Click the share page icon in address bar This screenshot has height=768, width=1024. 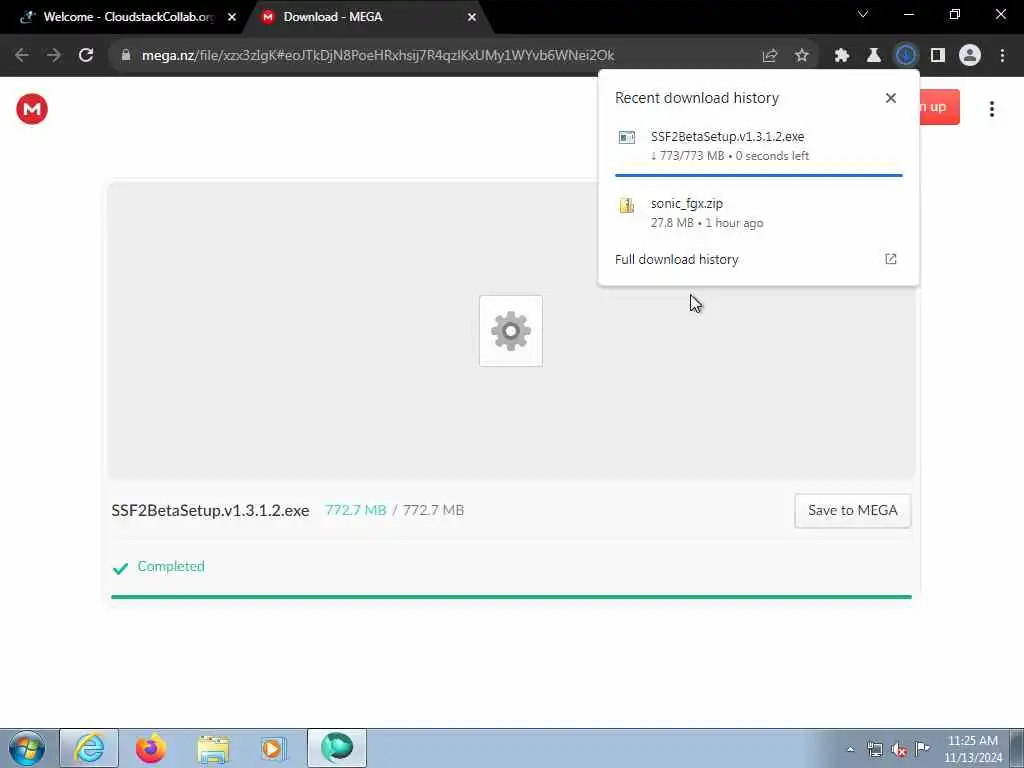(770, 56)
